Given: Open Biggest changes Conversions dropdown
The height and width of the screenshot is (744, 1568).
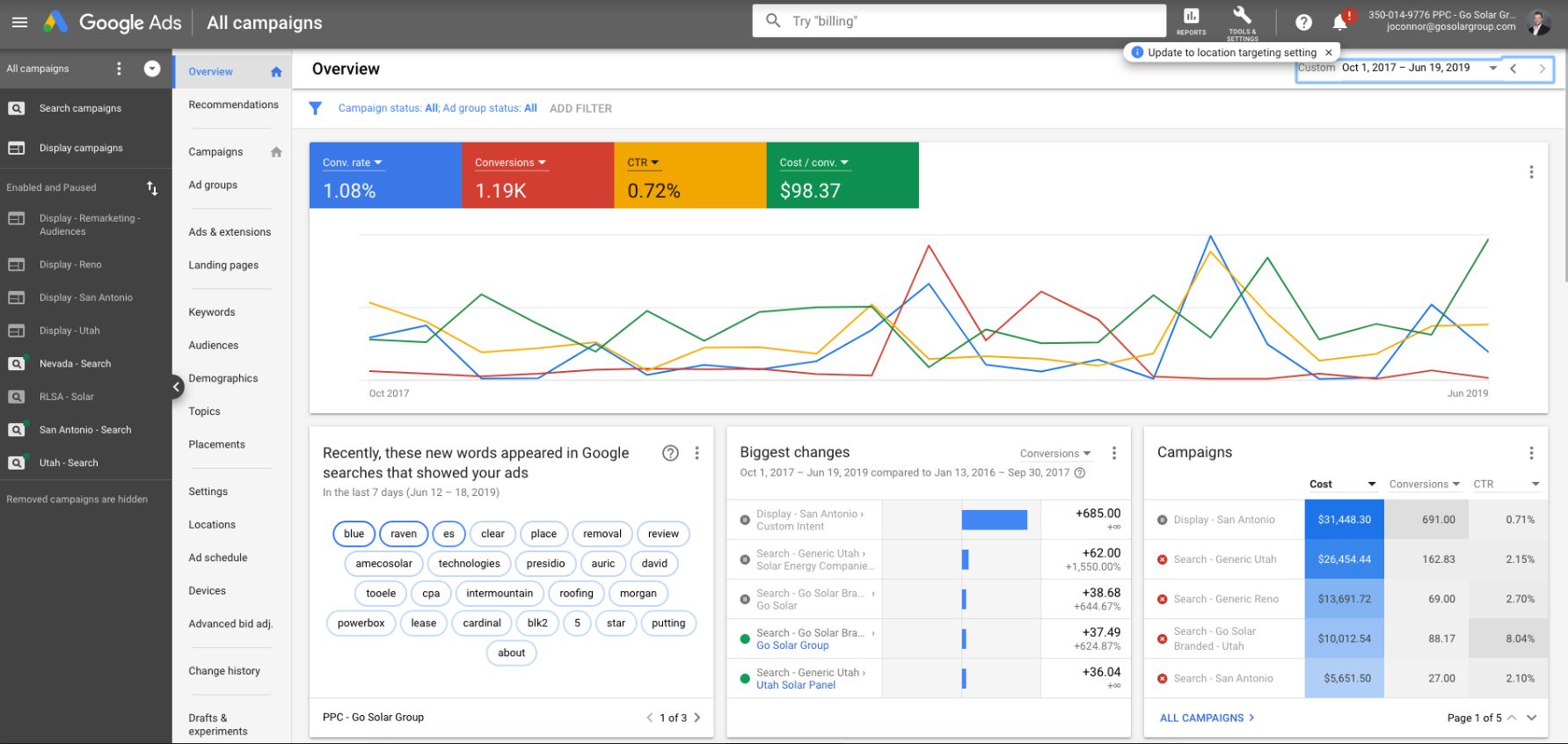Looking at the screenshot, I should pyautogui.click(x=1054, y=454).
